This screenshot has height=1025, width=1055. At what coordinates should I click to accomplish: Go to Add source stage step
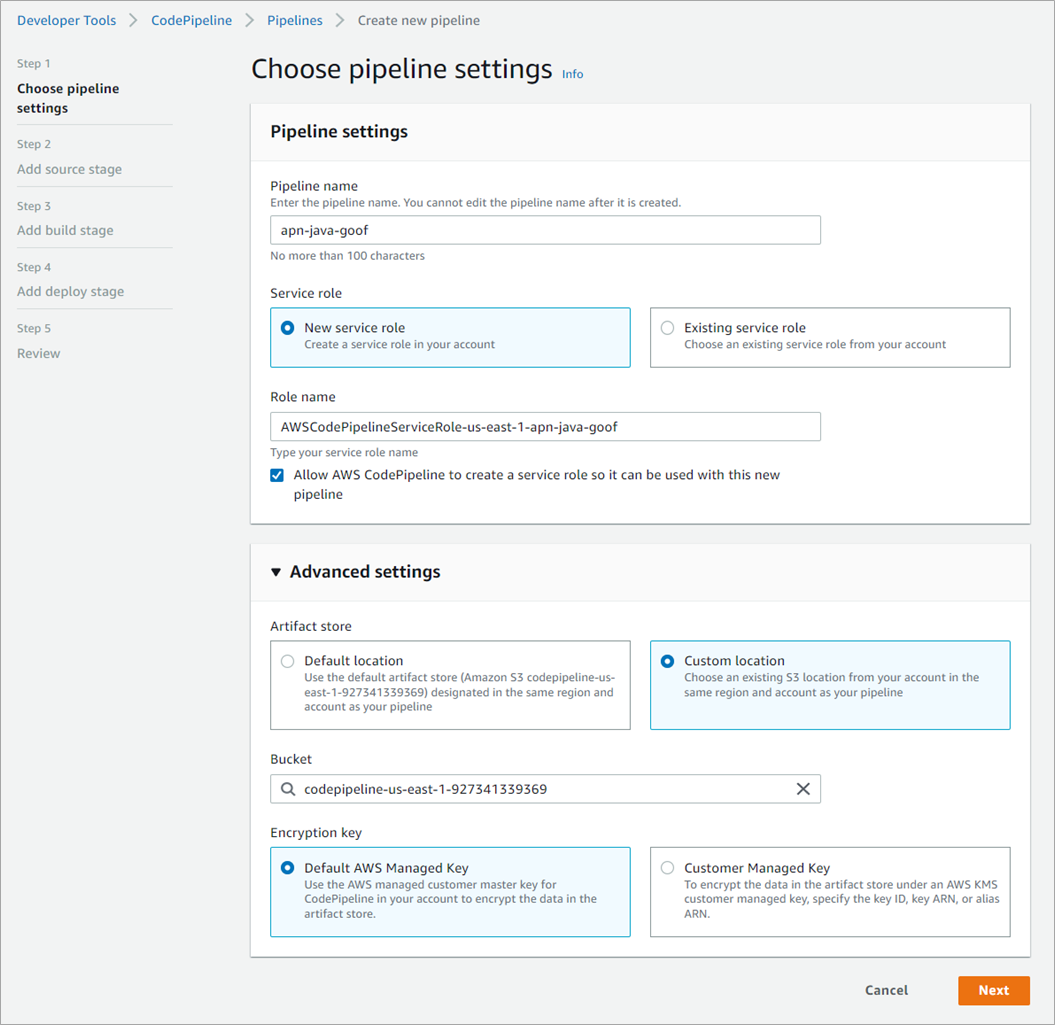point(69,169)
